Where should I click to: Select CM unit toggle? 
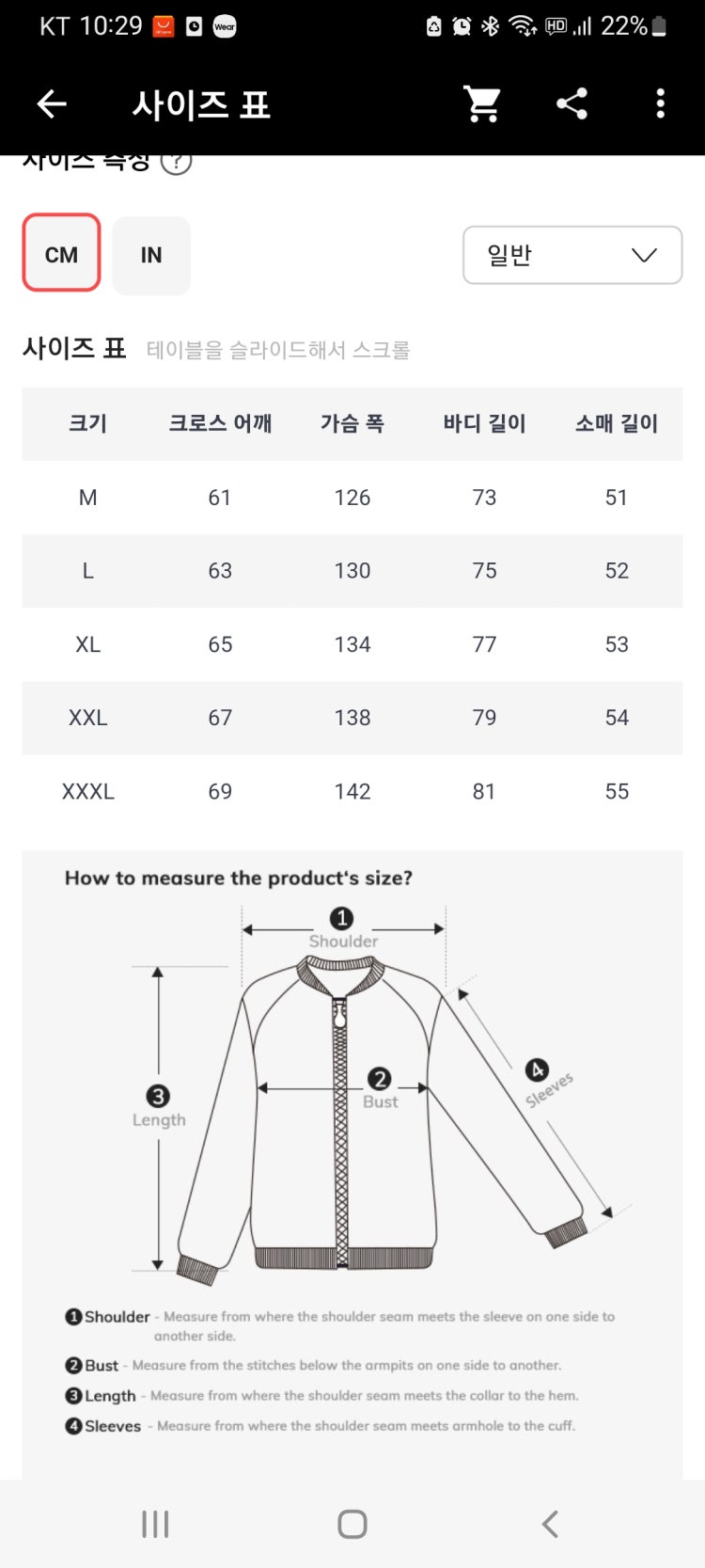61,253
